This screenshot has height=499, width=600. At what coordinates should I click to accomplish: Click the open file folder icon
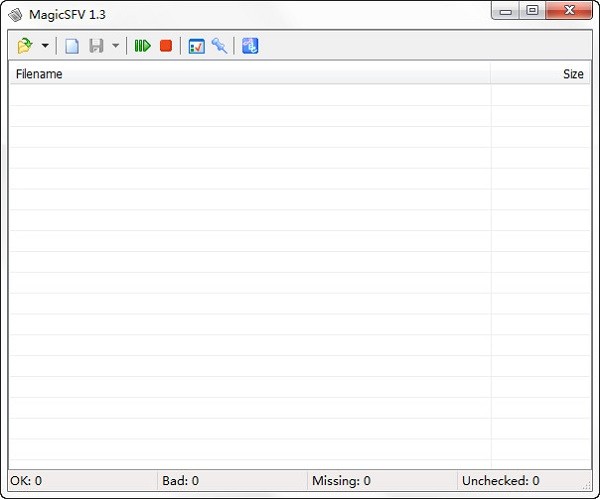coord(25,46)
